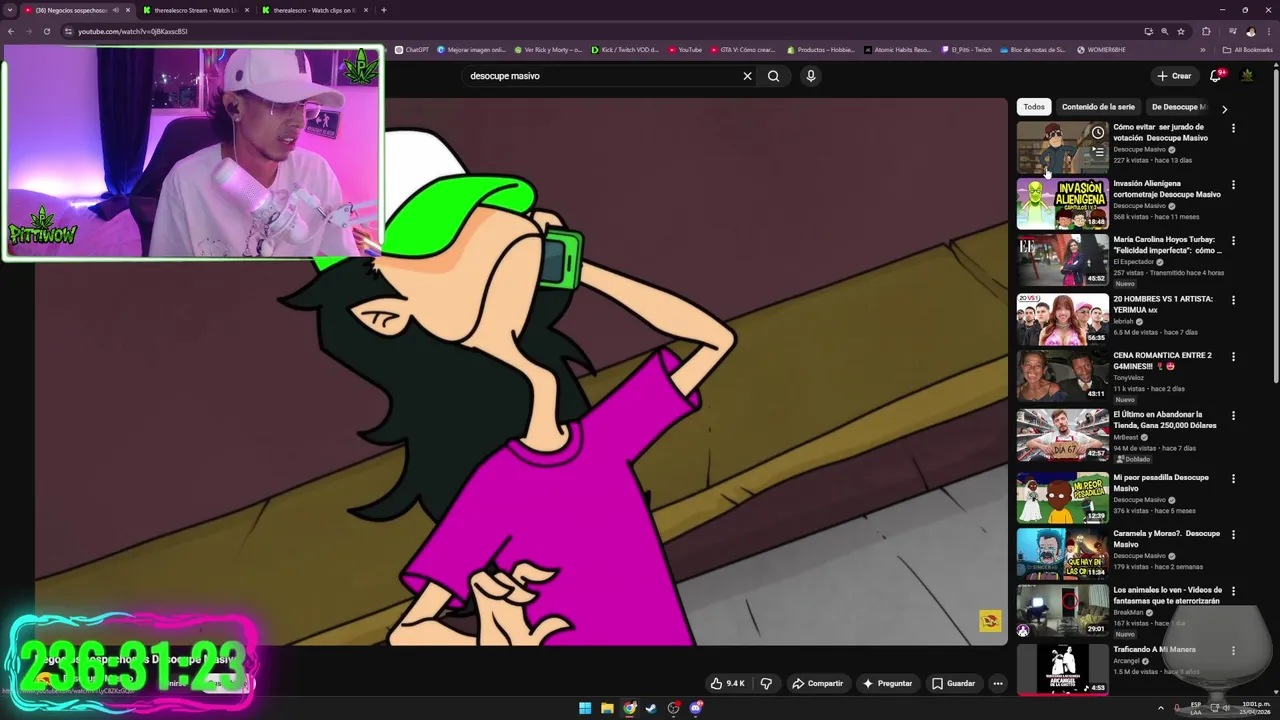Open options menu for Caramela y Morao video
The width and height of the screenshot is (1280, 720).
tap(1233, 535)
